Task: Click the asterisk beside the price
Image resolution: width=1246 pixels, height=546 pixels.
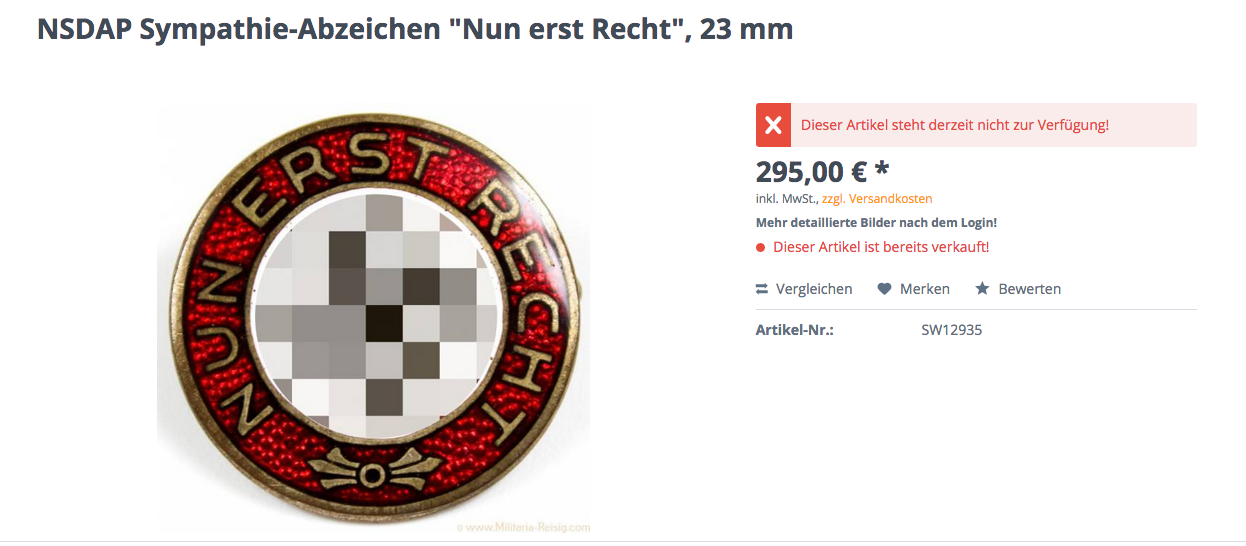Action: 882,168
